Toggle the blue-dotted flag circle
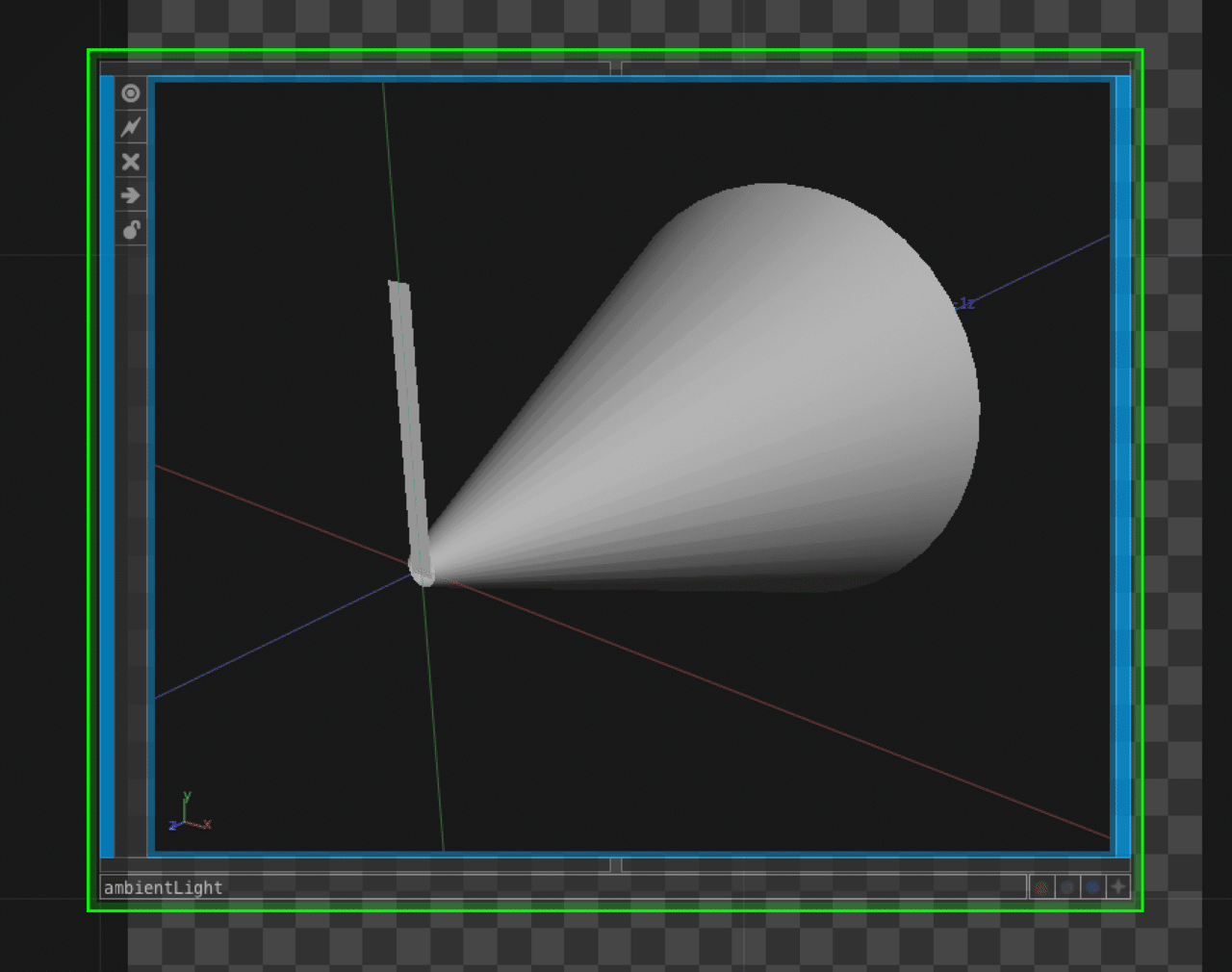This screenshot has height=972, width=1232. point(1092,887)
